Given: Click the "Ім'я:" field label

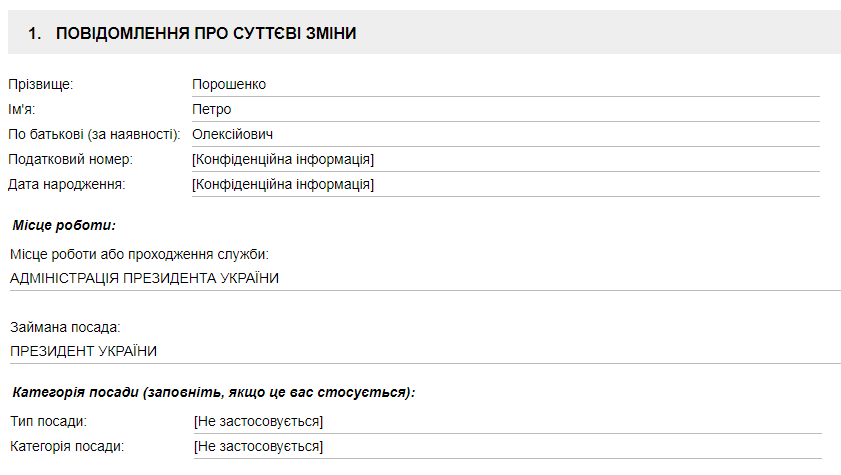Looking at the screenshot, I should 28,110.
